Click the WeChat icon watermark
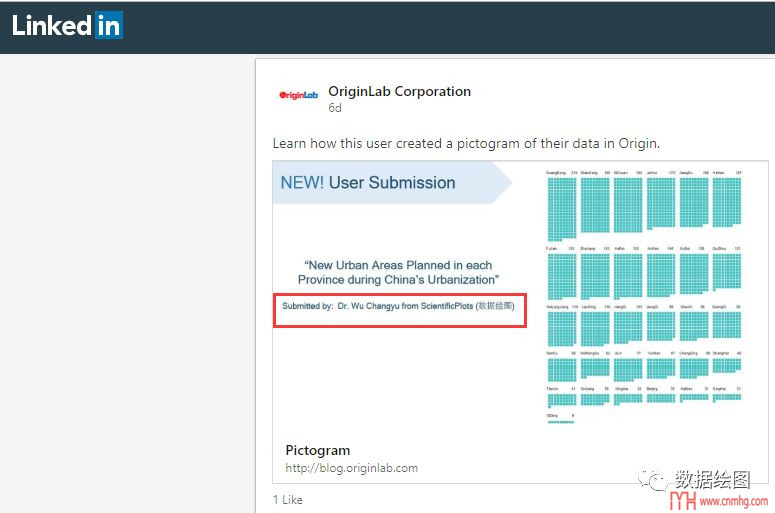The height and width of the screenshot is (513, 775). coord(657,480)
